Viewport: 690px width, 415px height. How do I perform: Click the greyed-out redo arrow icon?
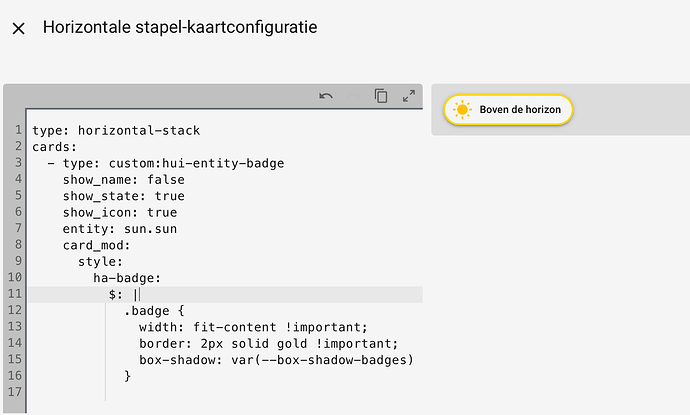(354, 96)
